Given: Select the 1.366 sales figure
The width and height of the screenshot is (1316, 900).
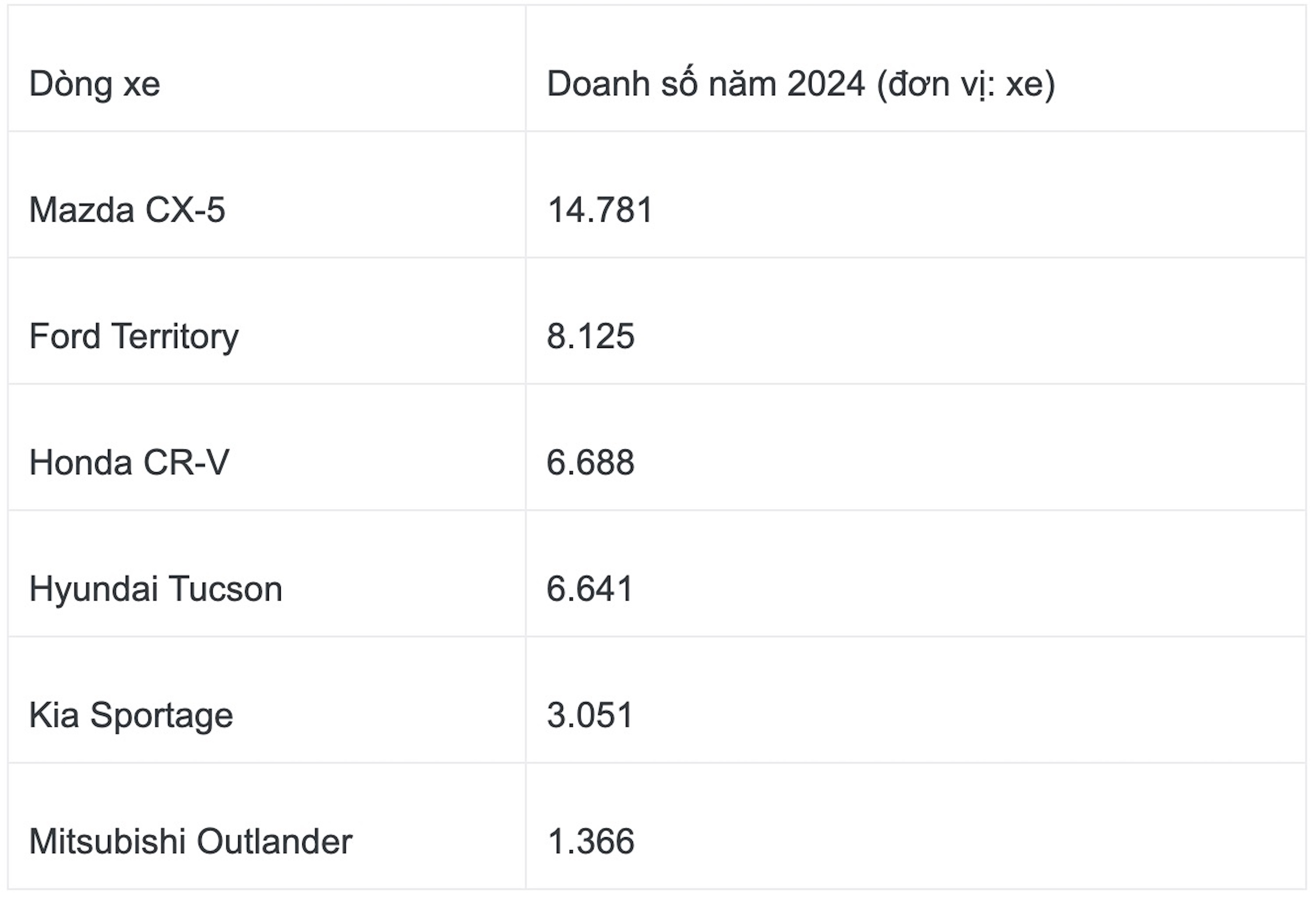Looking at the screenshot, I should pyautogui.click(x=590, y=842).
